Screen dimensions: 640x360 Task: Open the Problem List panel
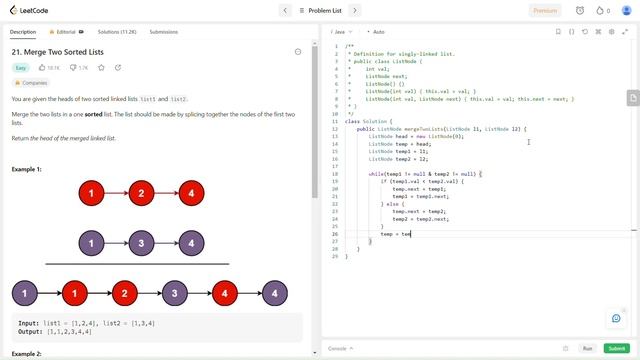pos(320,11)
